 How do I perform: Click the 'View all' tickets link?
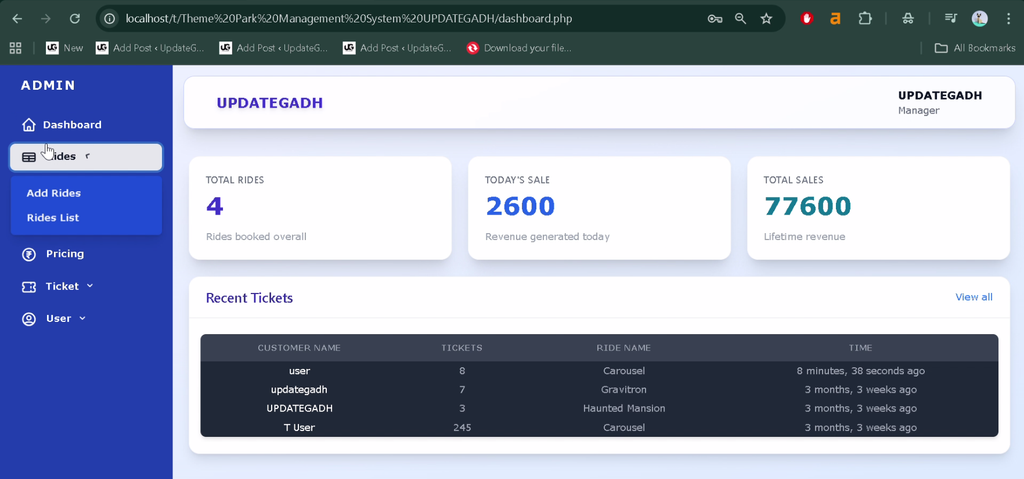pos(974,297)
